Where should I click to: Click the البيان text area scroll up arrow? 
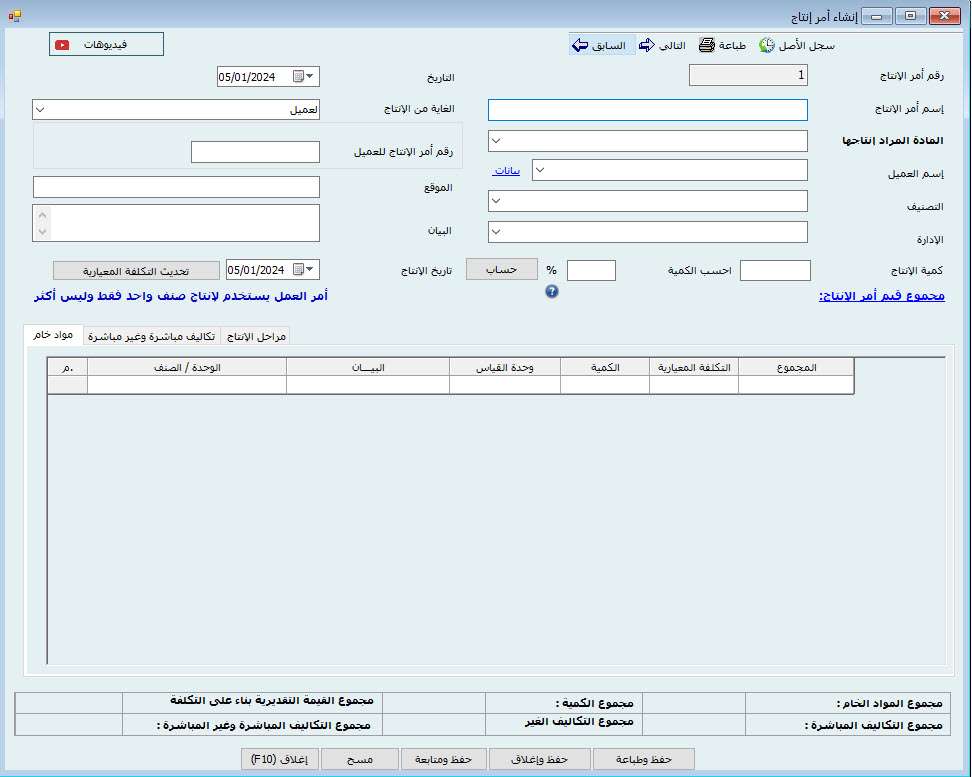point(42,215)
